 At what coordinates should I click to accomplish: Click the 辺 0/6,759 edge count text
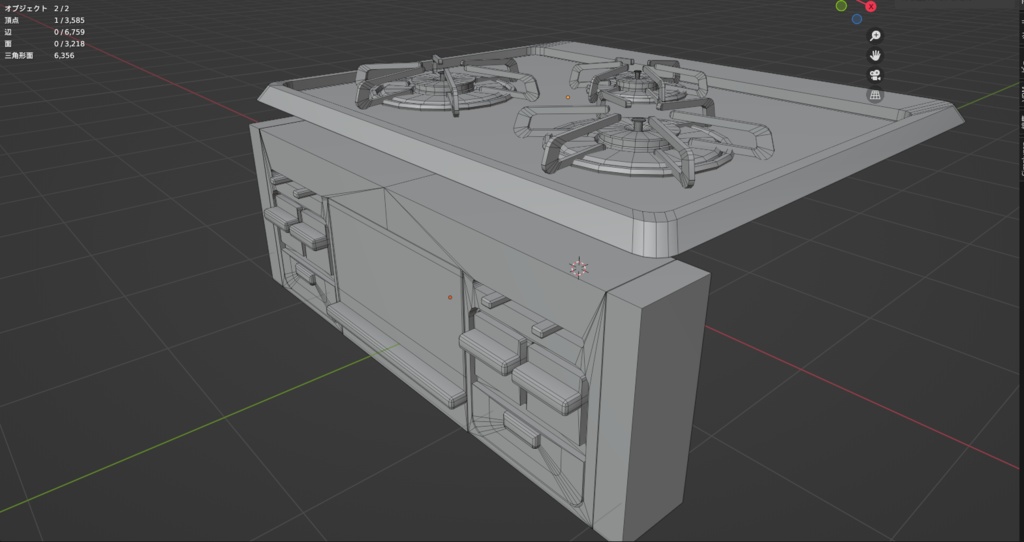[44, 32]
